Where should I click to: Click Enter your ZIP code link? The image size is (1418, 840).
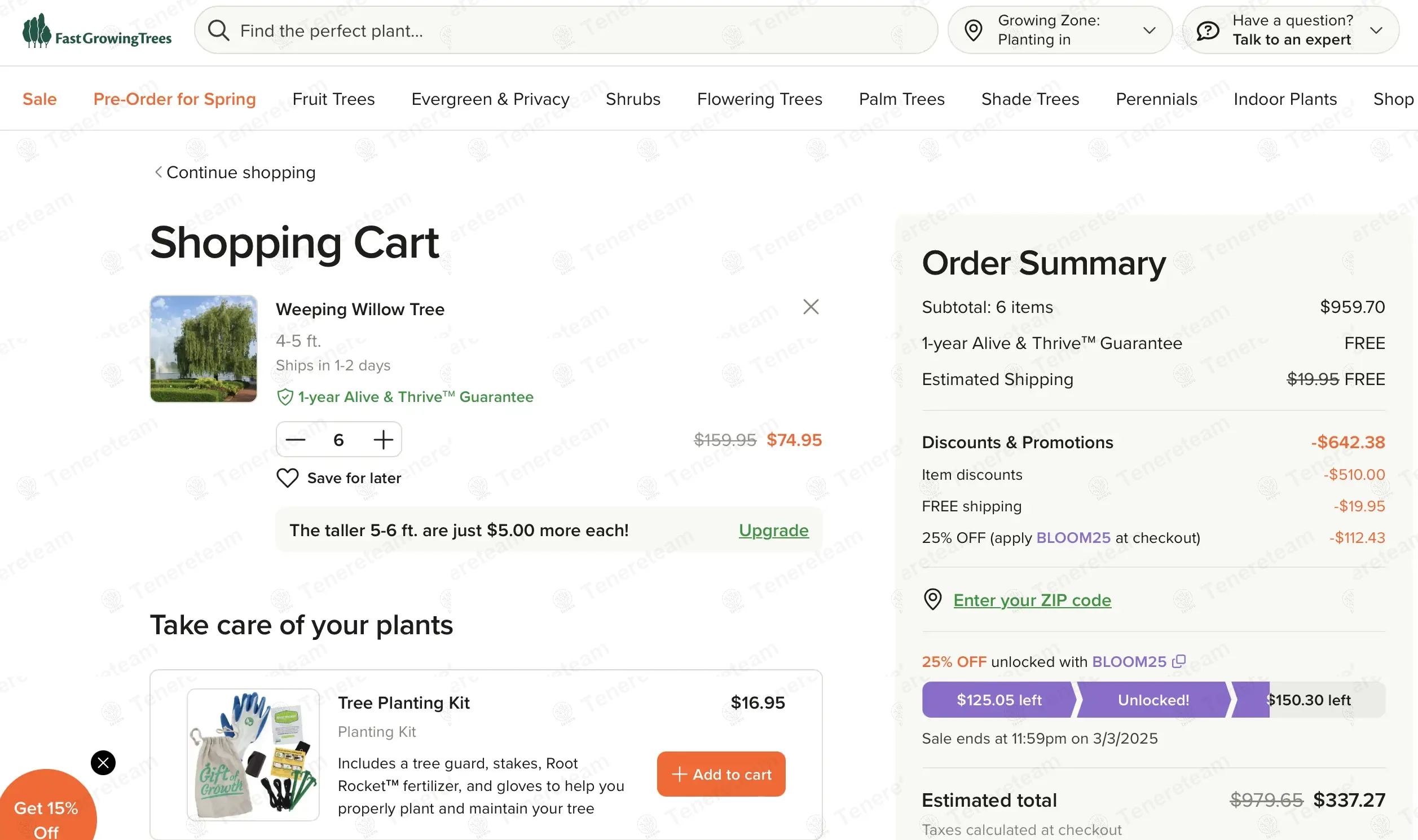pos(1032,599)
